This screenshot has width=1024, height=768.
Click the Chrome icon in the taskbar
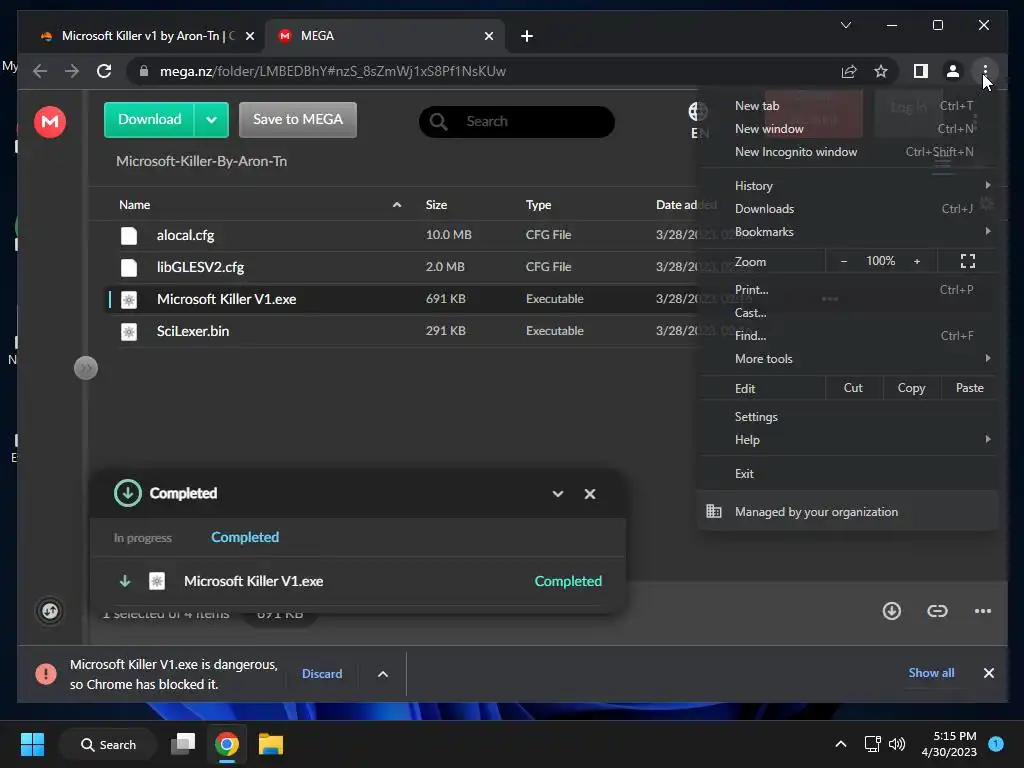coord(227,744)
